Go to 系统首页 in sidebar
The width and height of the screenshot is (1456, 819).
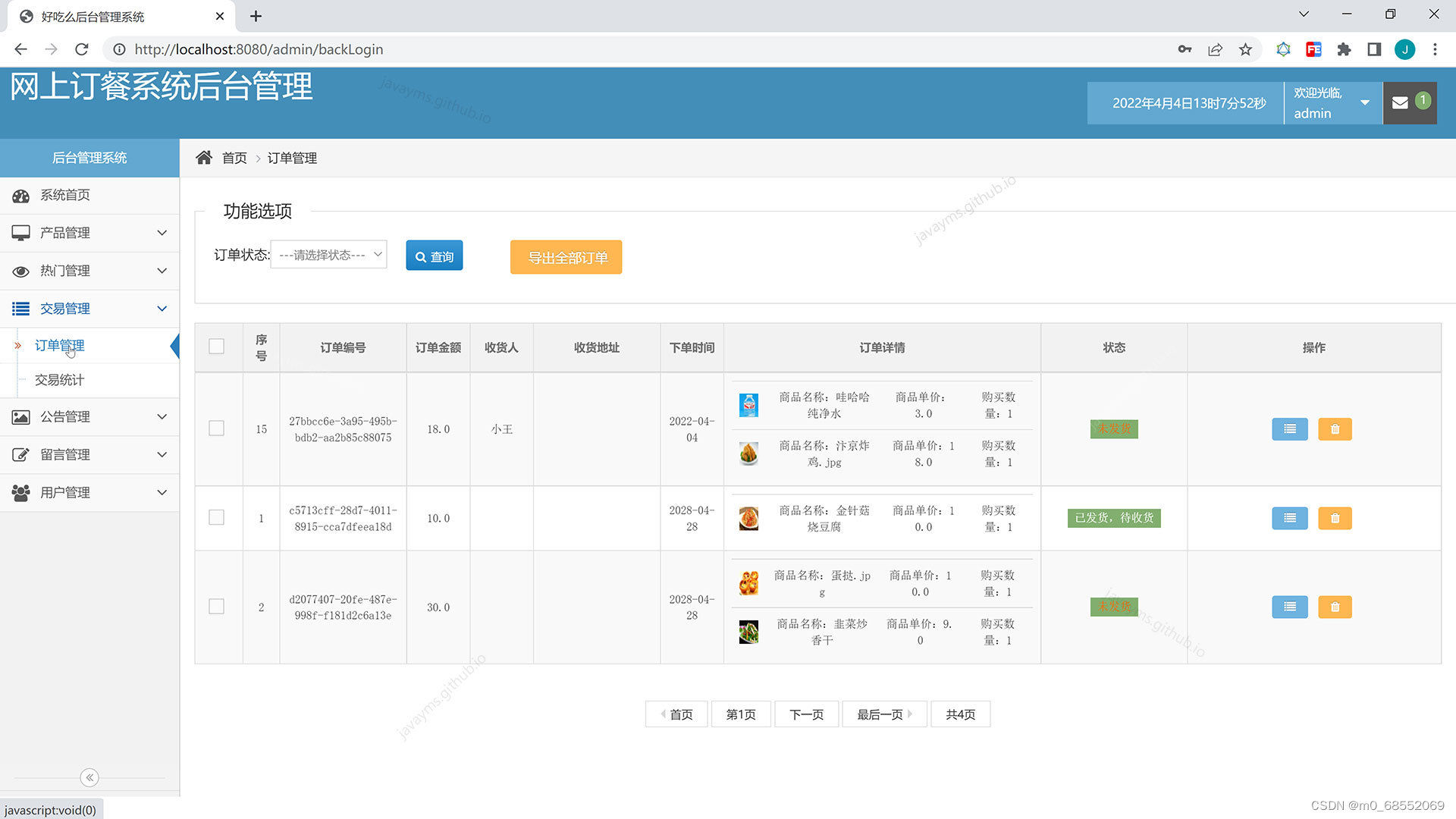coord(65,195)
